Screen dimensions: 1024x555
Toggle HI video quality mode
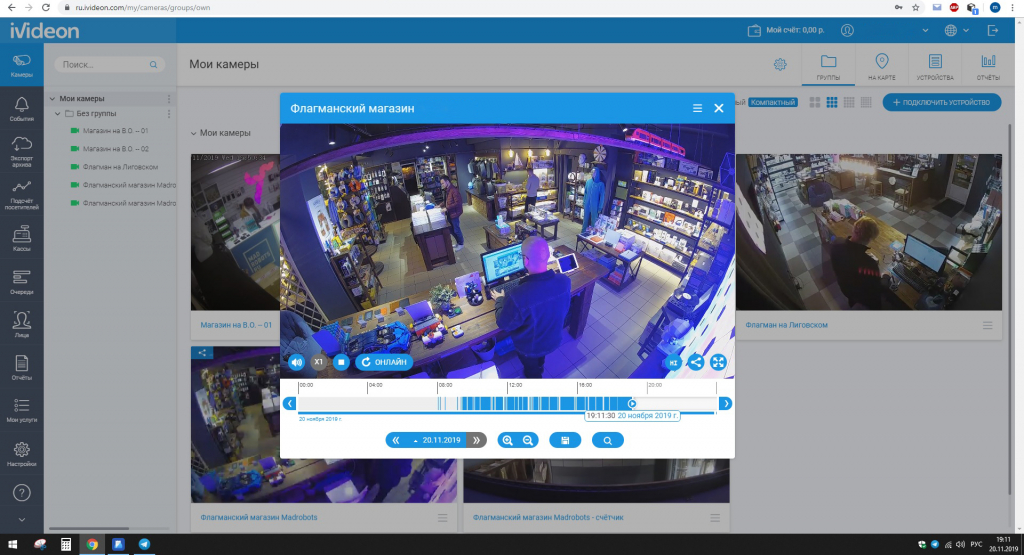(673, 363)
